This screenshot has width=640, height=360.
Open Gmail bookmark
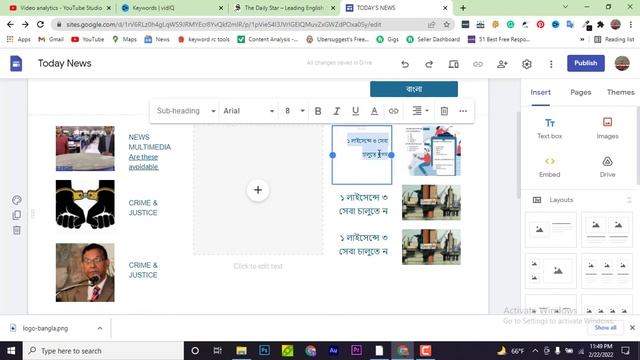click(51, 40)
